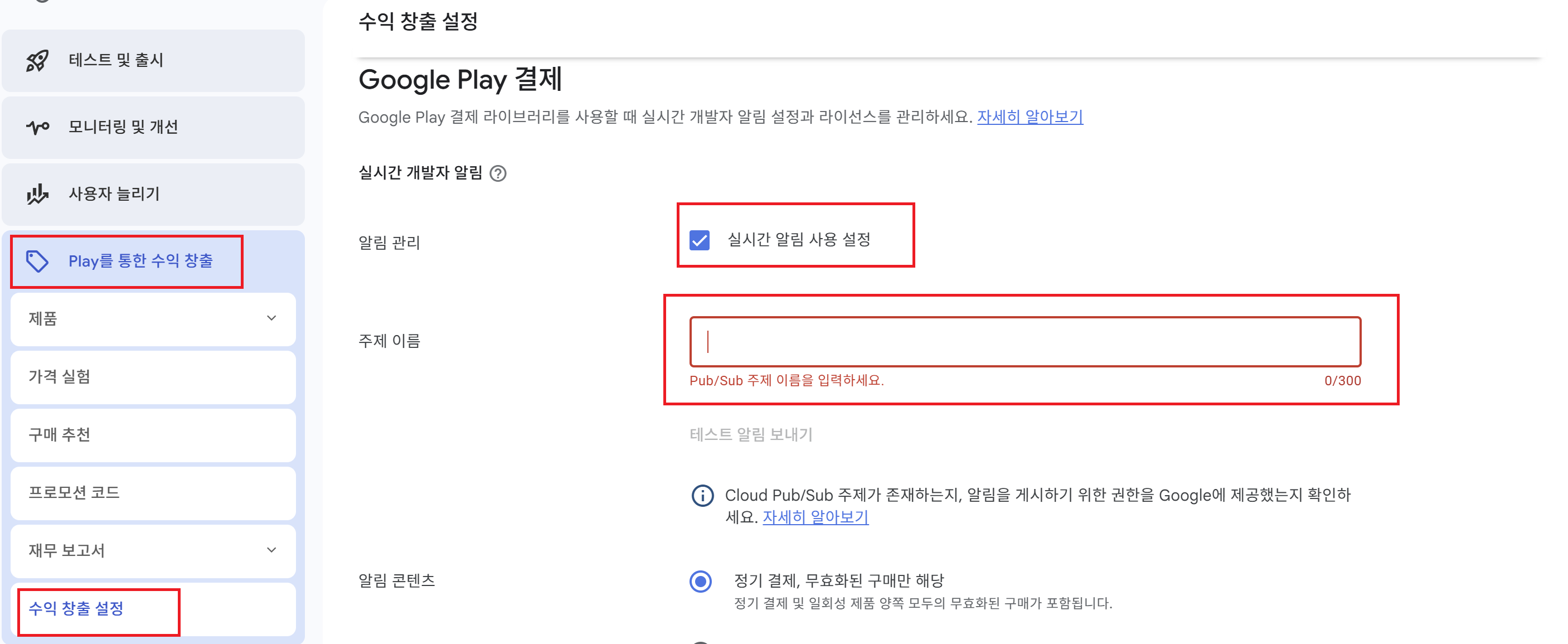Viewport: 1568px width, 644px height.
Task: Open 프로모션 코드 sidebar item
Action: point(74,492)
